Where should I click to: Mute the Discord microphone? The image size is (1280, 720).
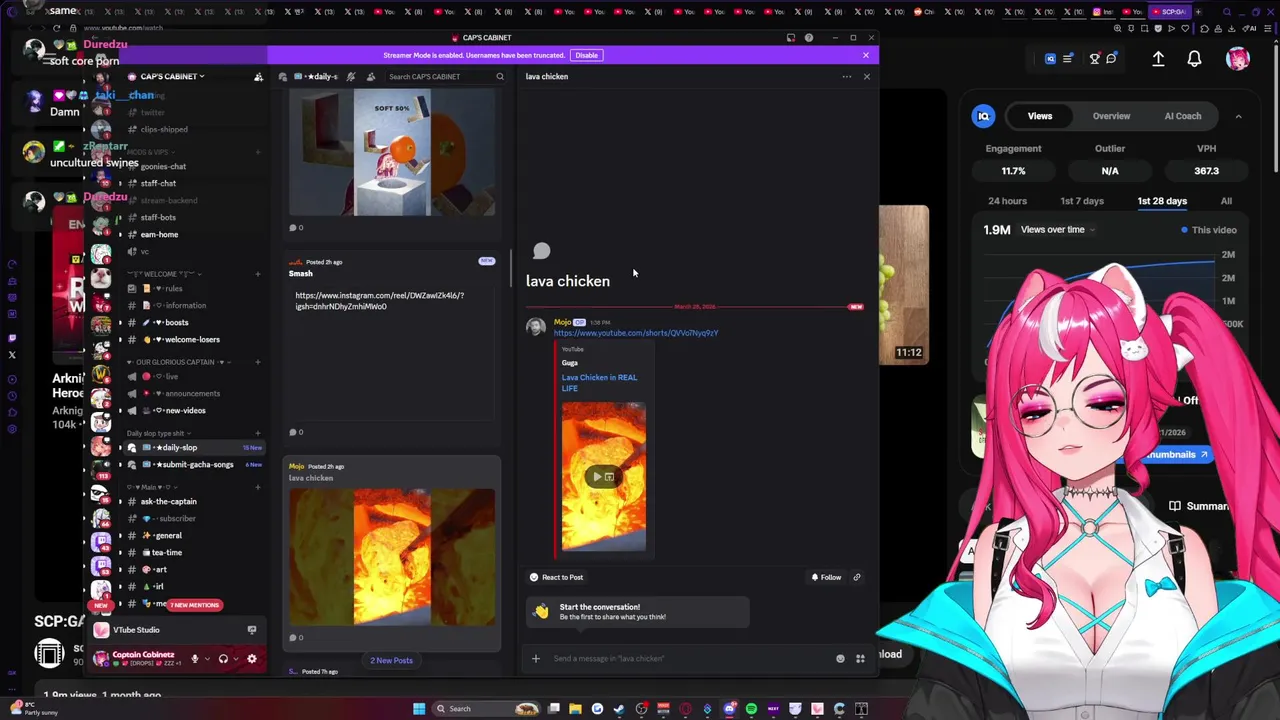[194, 659]
